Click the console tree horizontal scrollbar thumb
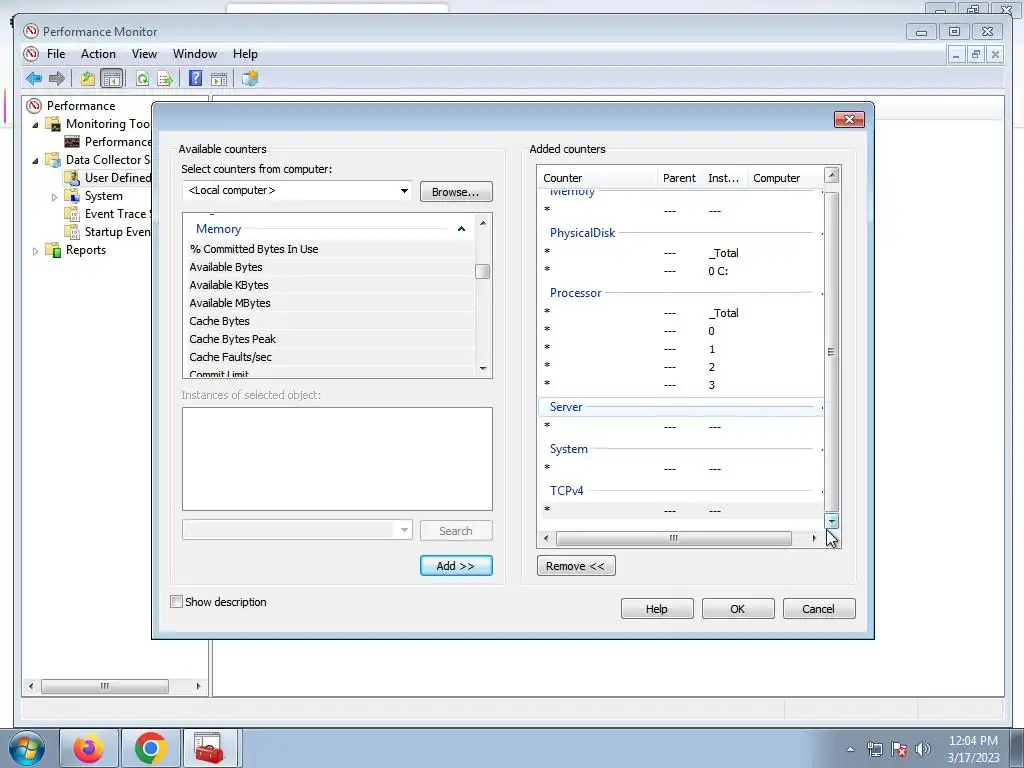Viewport: 1024px width, 768px height. click(104, 686)
